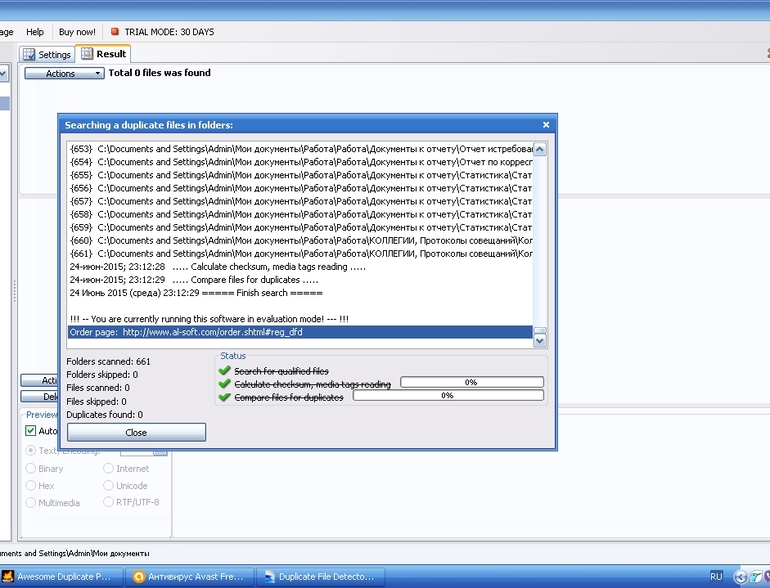Click the log list scroll-down arrow
This screenshot has width=770, height=588.
[540, 341]
